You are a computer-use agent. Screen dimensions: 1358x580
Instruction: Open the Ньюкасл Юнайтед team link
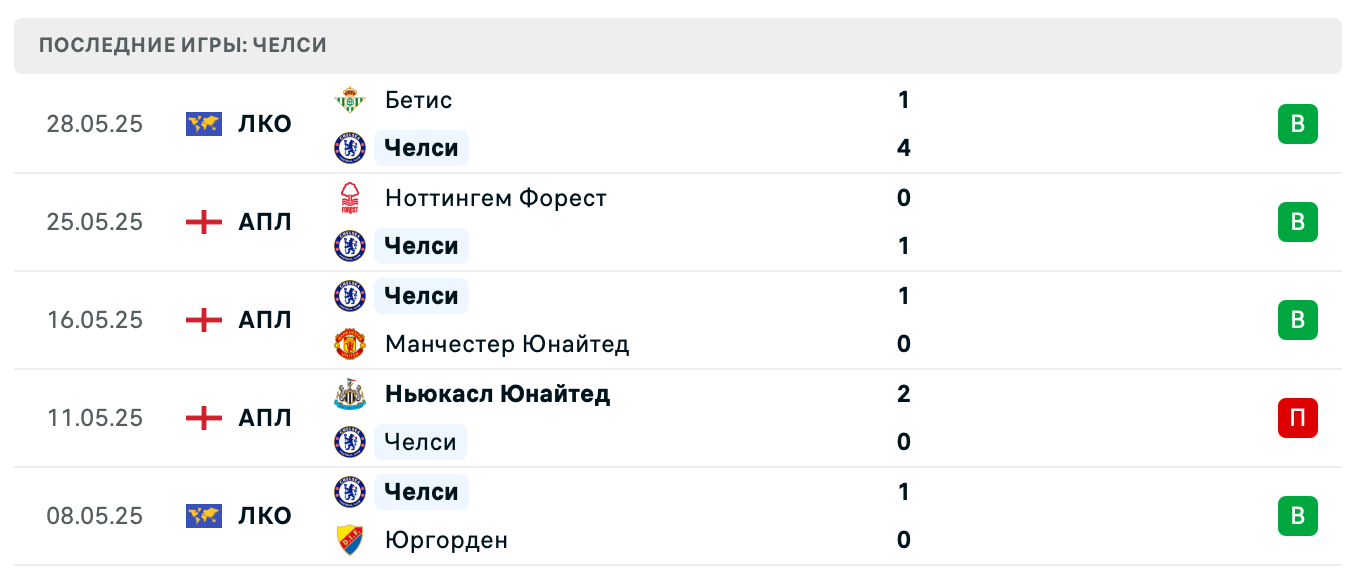(x=497, y=394)
